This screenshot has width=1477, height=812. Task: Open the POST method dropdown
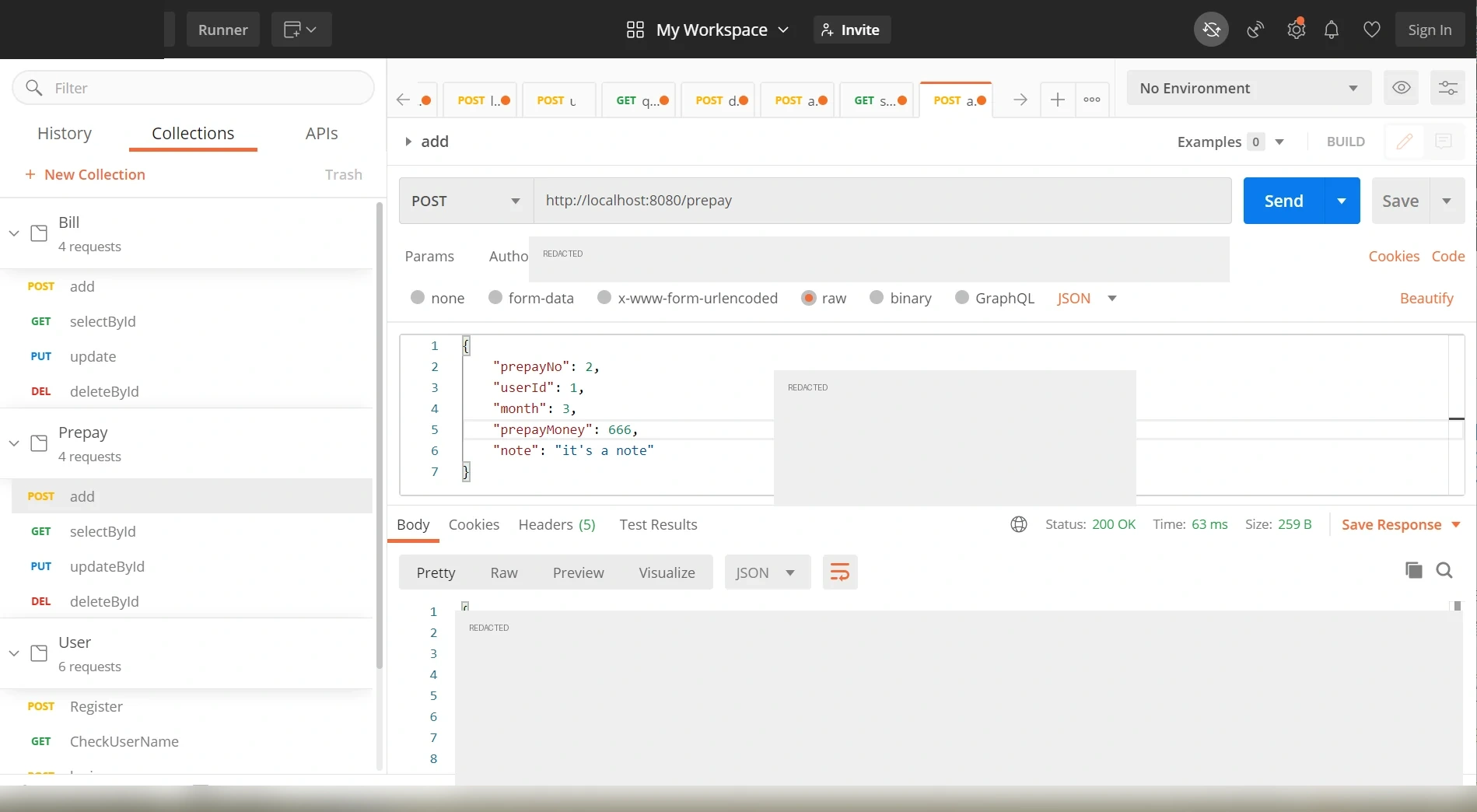(x=466, y=201)
